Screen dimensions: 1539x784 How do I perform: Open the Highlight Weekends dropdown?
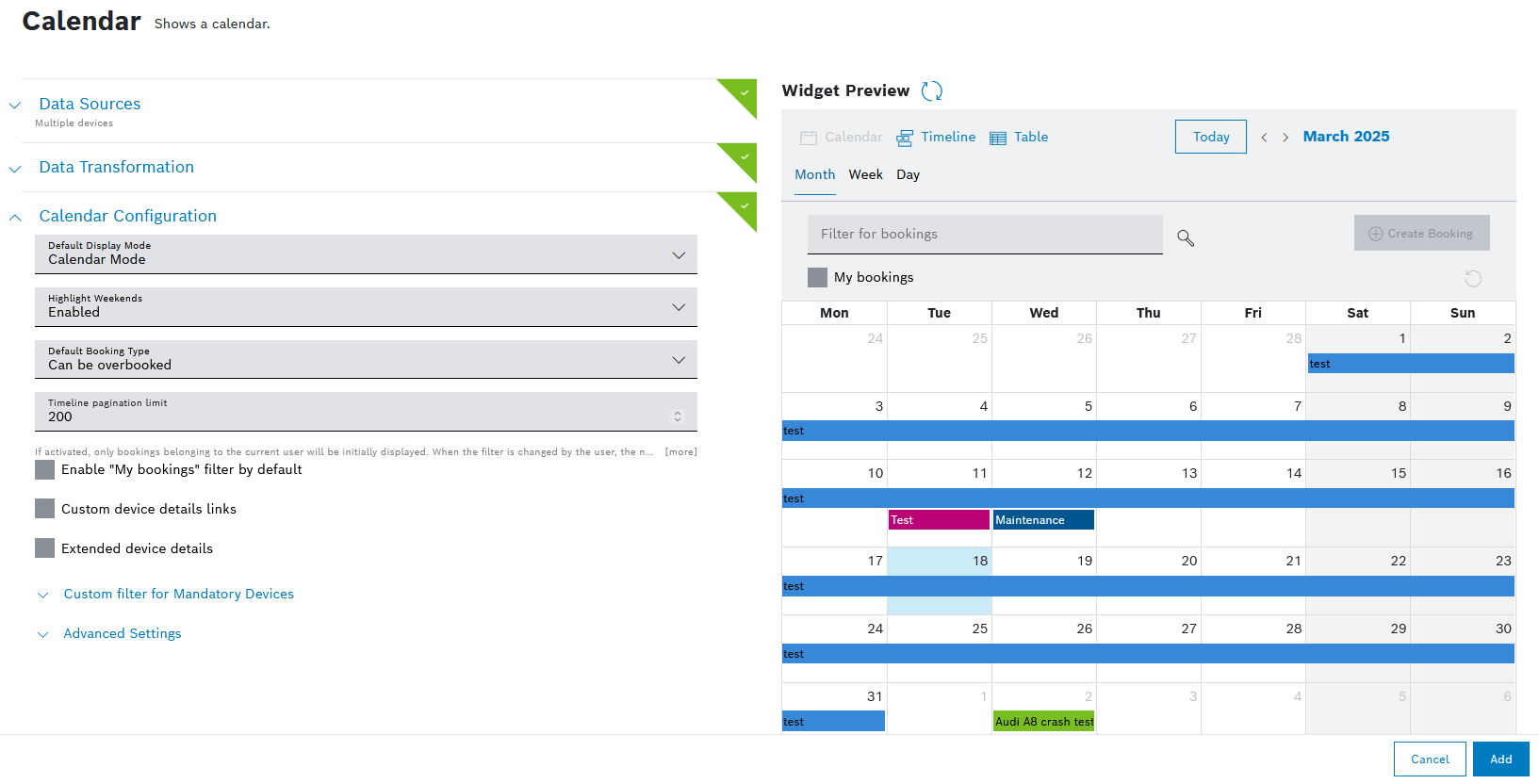click(x=366, y=307)
